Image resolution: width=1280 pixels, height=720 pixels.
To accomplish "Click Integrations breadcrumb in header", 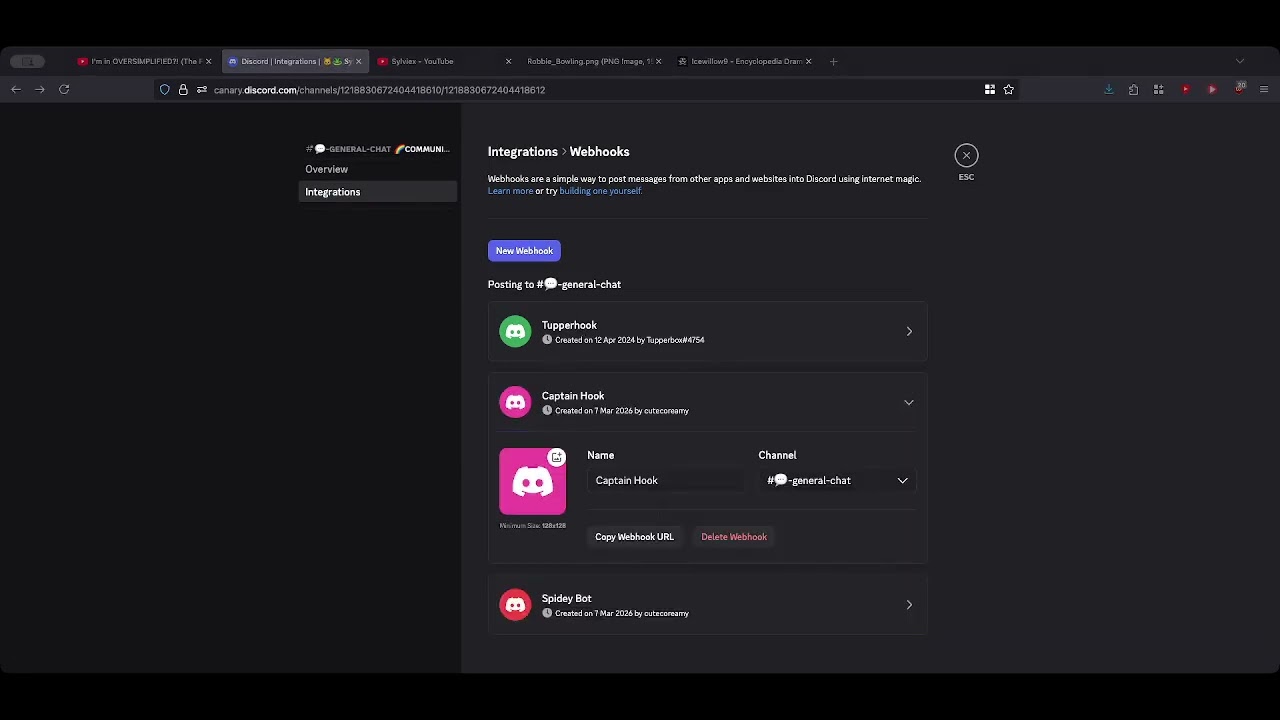I will 523,152.
